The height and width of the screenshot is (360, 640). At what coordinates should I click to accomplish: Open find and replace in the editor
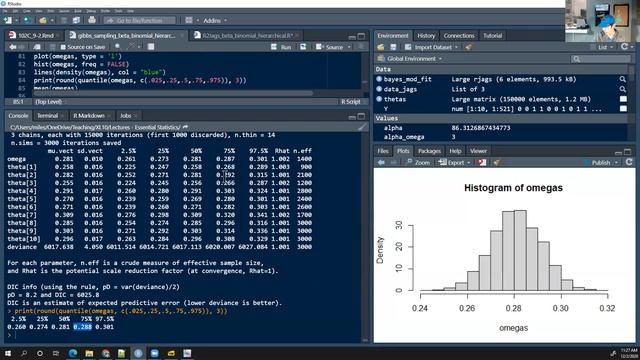[x=118, y=47]
